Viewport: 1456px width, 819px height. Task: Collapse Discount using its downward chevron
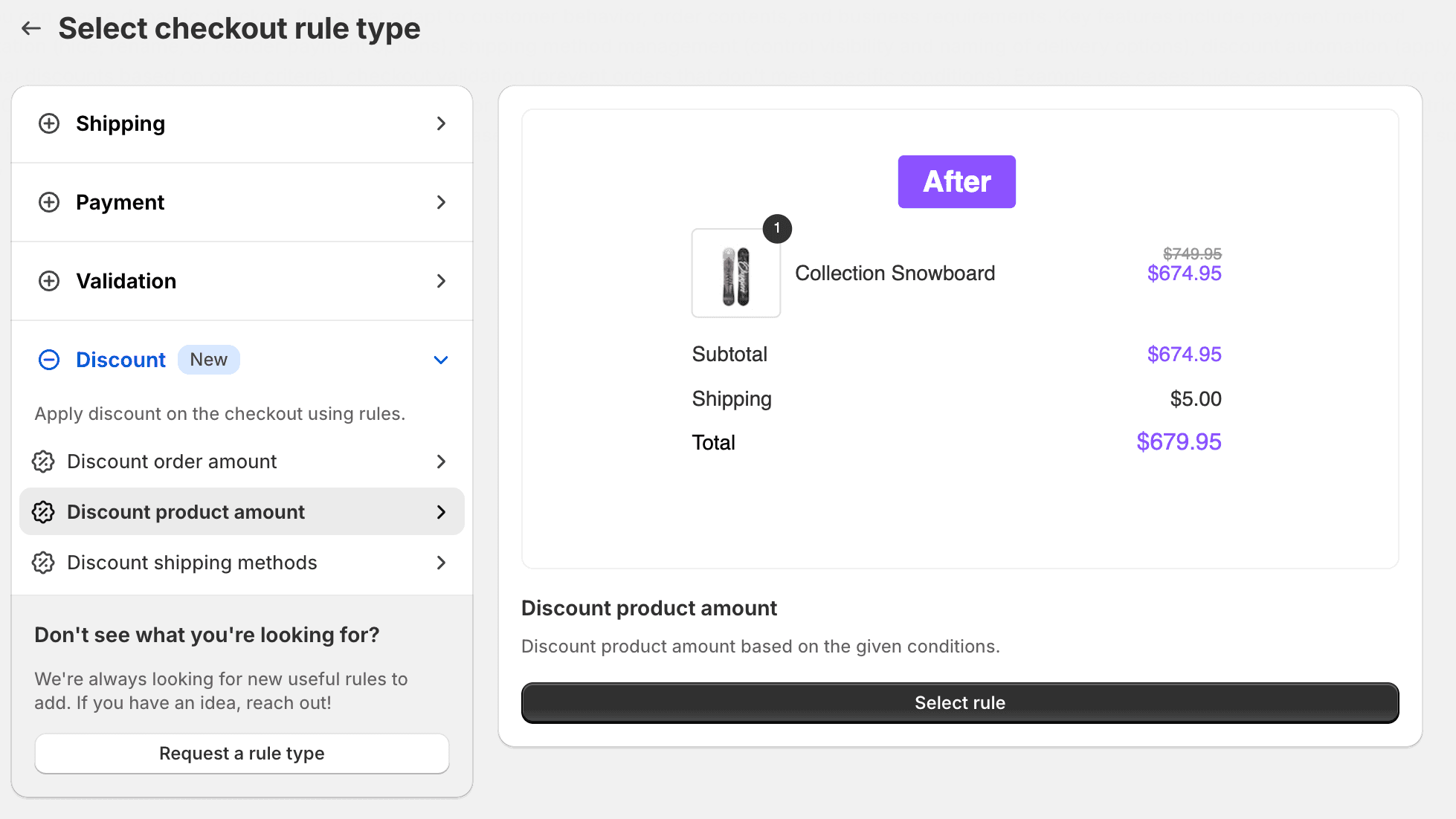coord(441,360)
